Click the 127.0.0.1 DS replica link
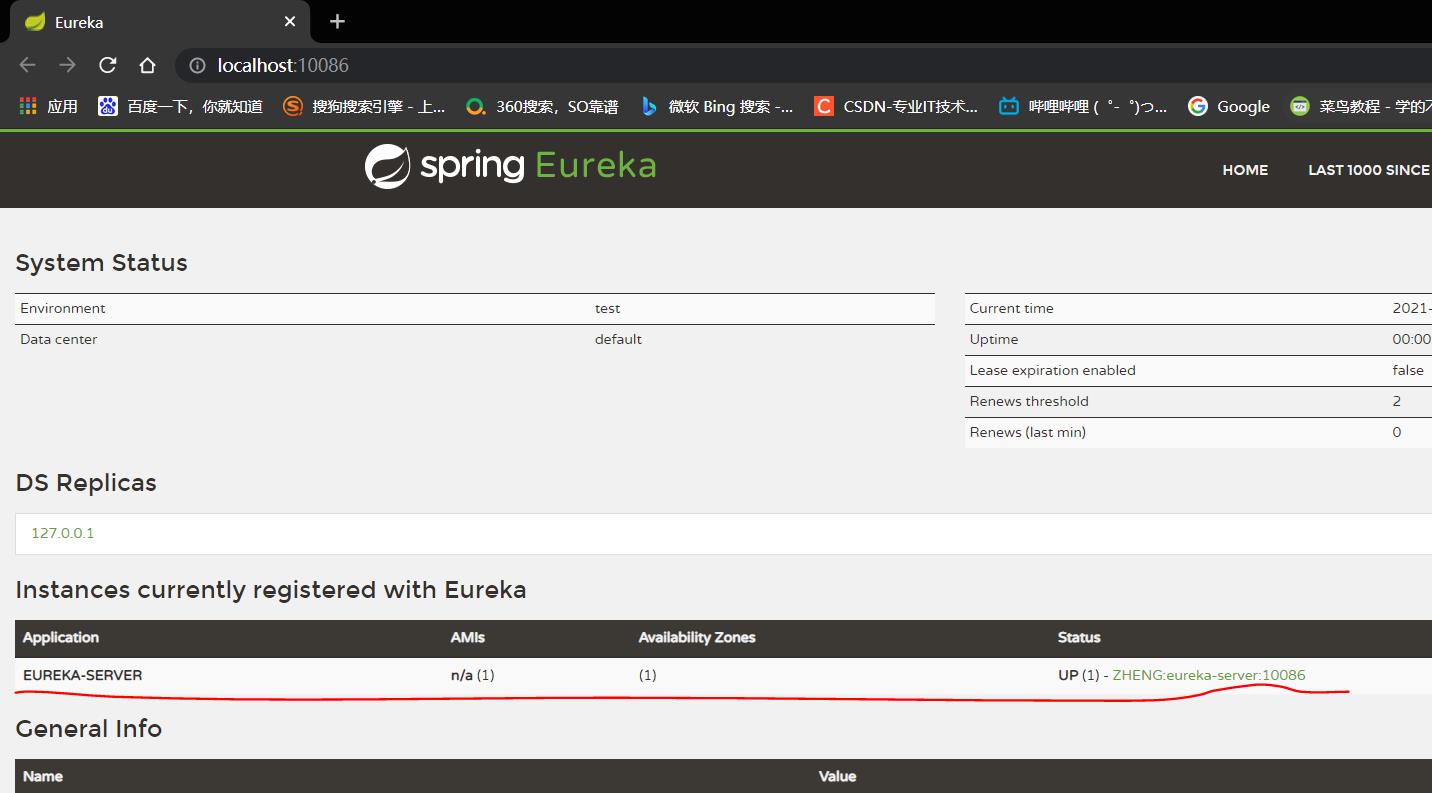The image size is (1432, 793). (62, 533)
